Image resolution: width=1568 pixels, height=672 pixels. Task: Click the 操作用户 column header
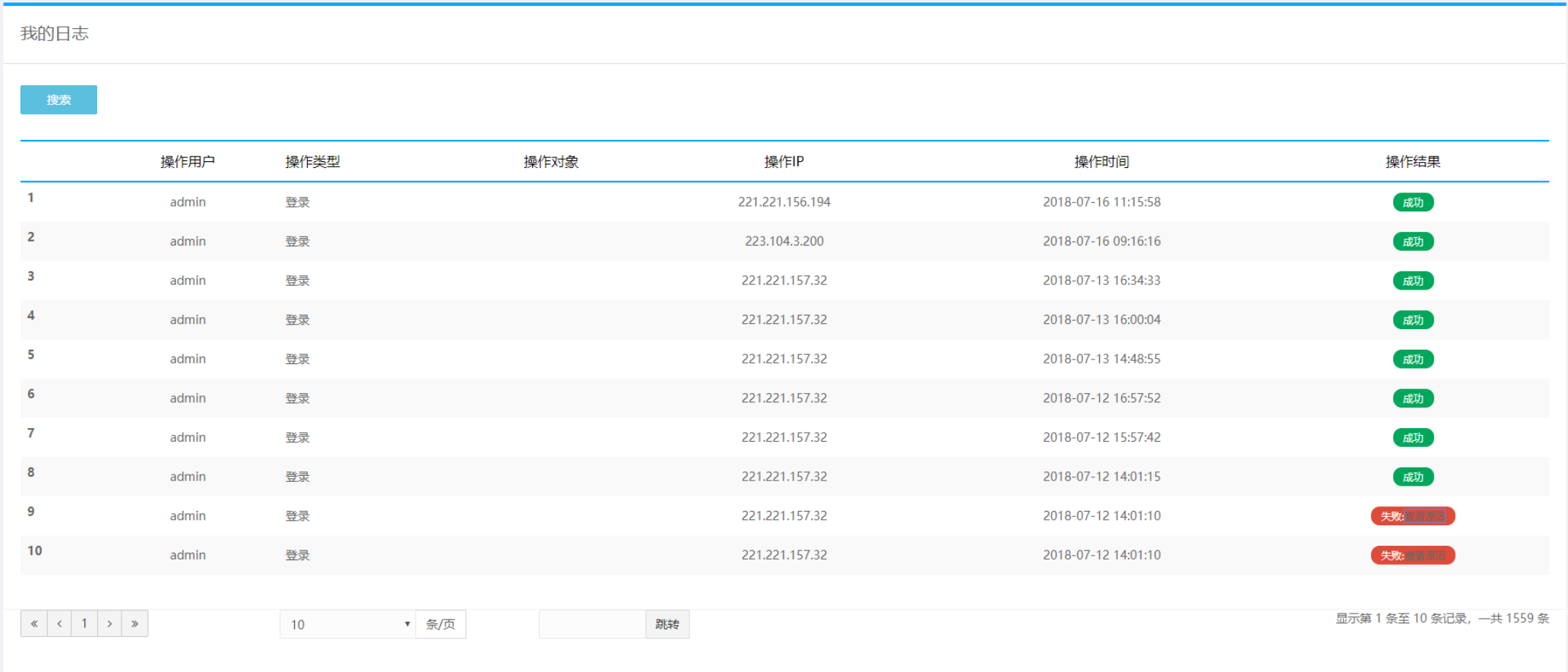click(x=188, y=162)
